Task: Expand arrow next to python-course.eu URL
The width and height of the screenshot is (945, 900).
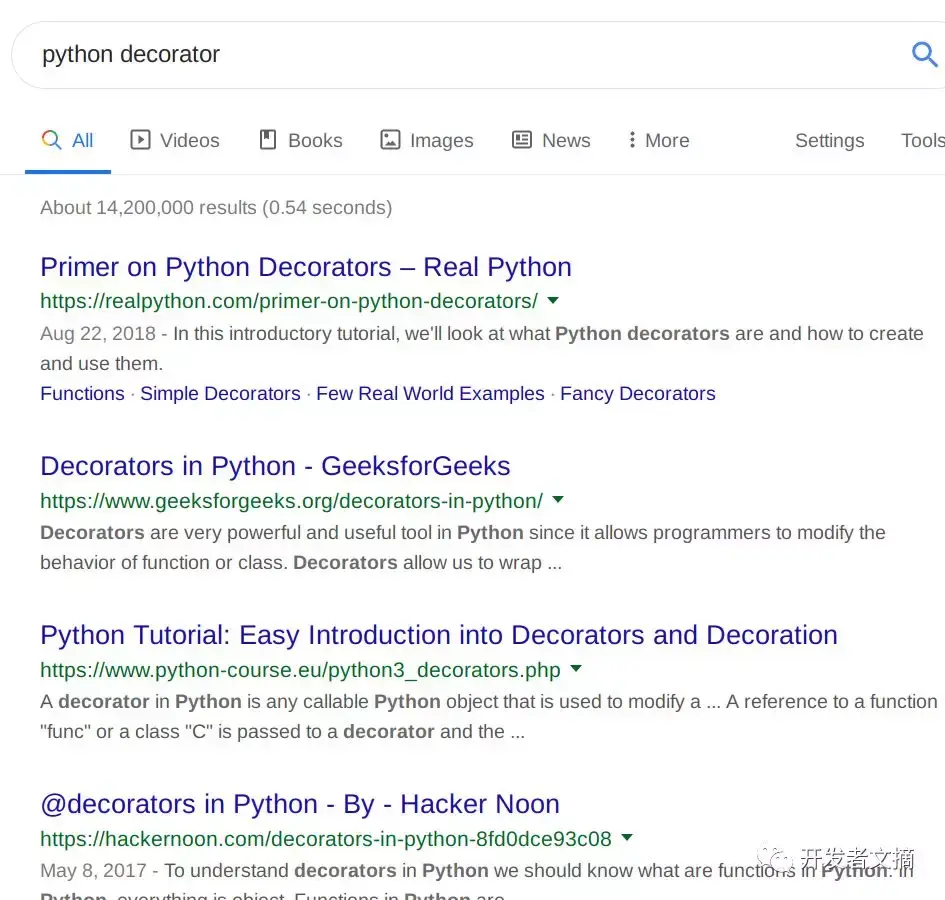Action: coord(576,669)
